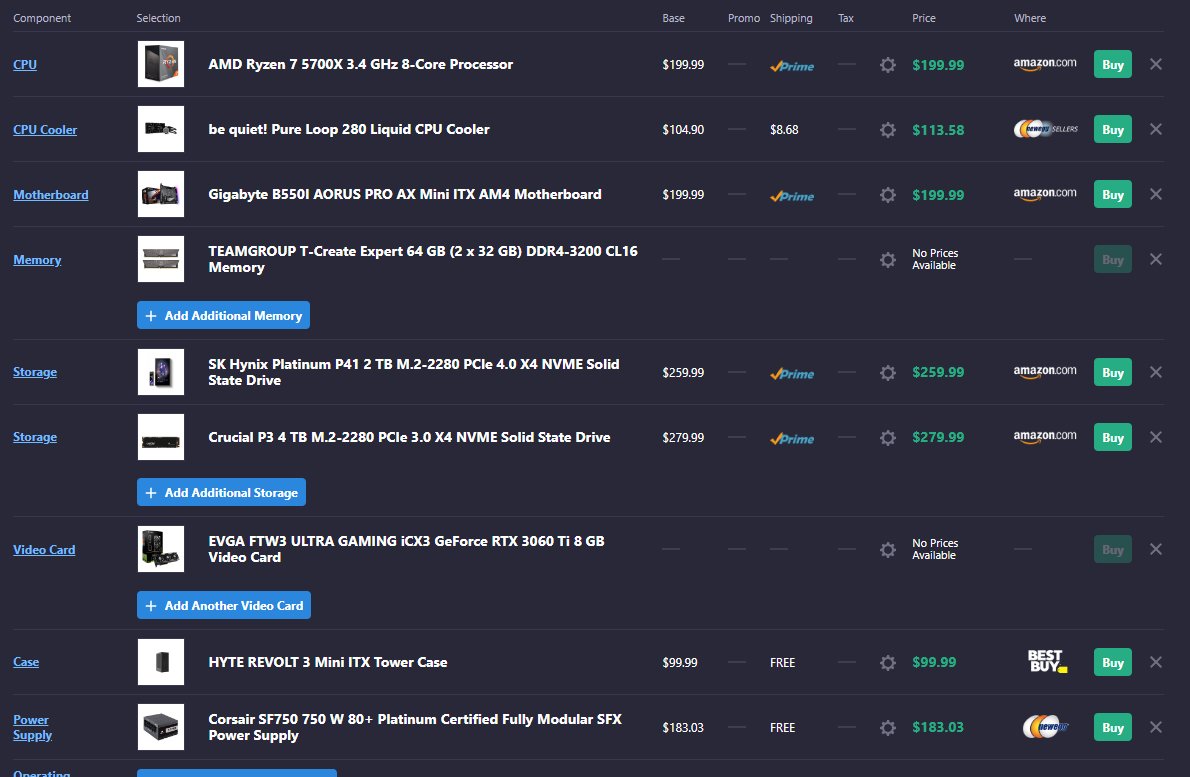
Task: Click Buy for the HYTE REVOLT 3 case
Action: point(1113,662)
